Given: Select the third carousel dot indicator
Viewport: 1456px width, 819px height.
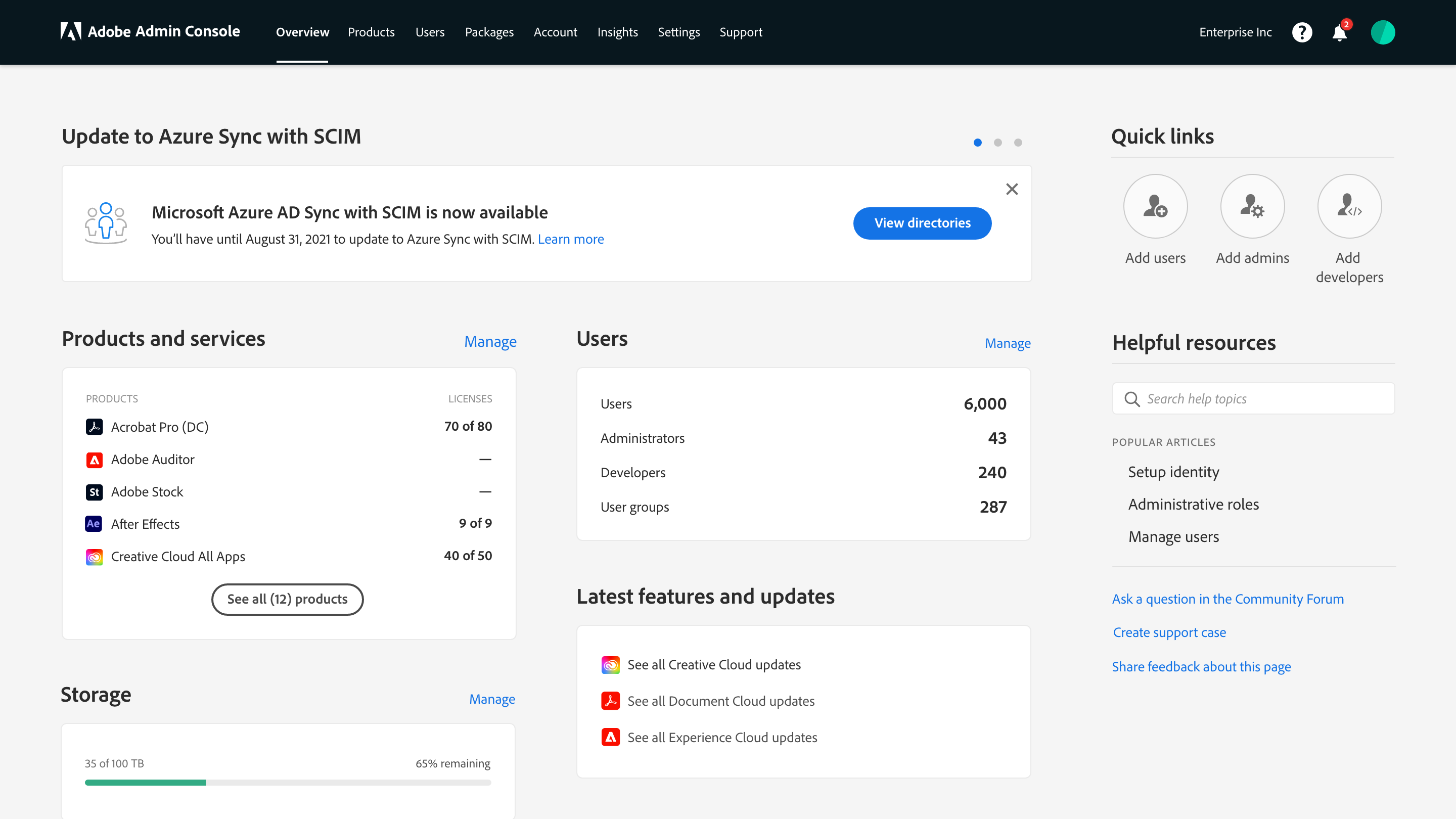Looking at the screenshot, I should 1018,143.
